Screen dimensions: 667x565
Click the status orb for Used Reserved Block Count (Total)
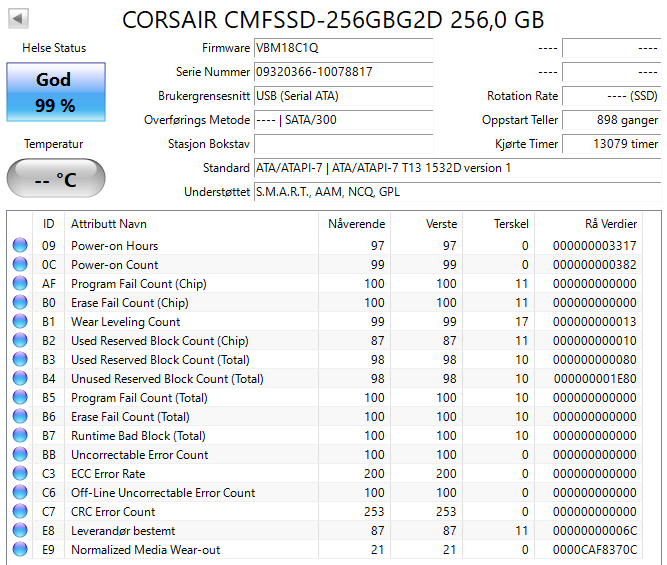click(x=20, y=360)
